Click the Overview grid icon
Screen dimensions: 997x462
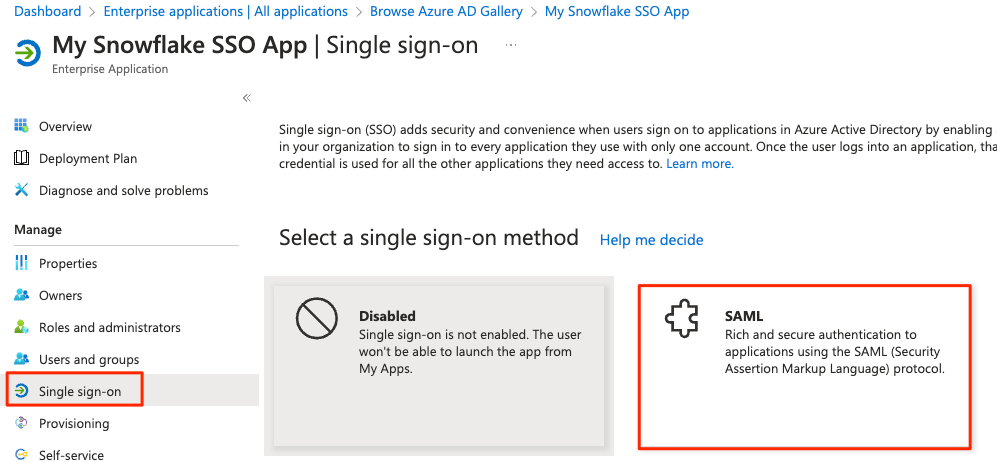[x=22, y=125]
